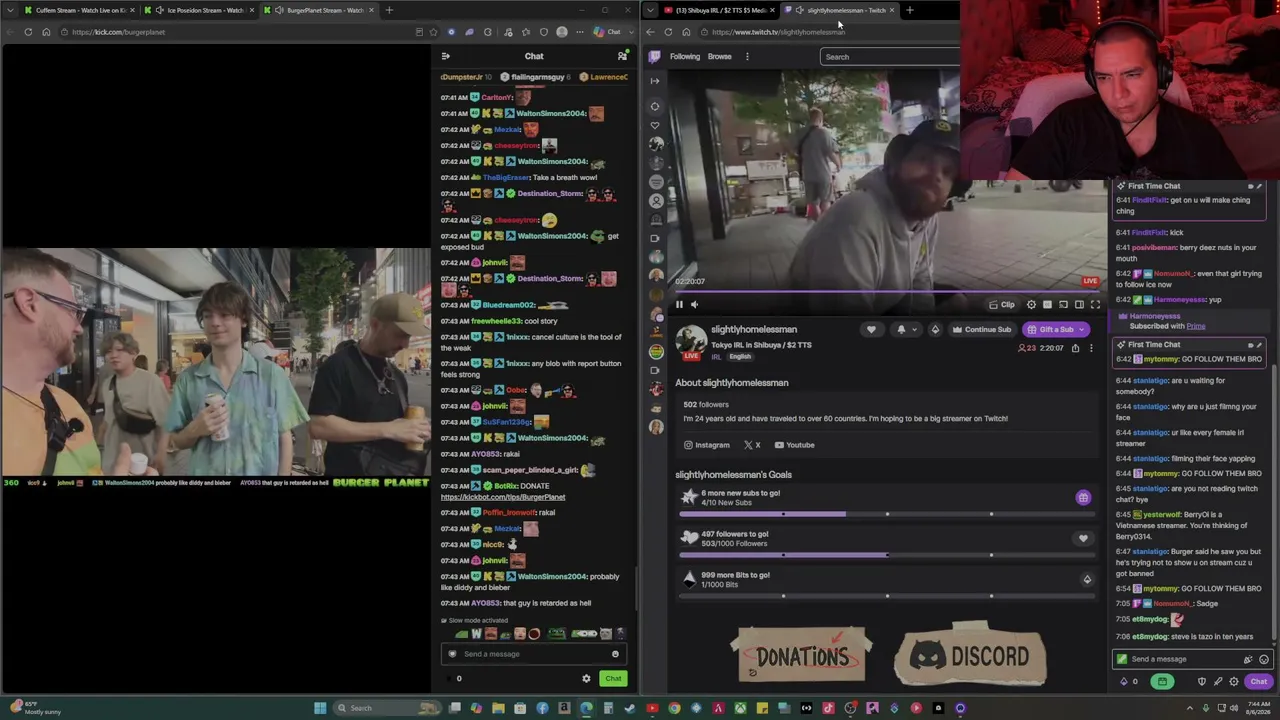Collapse the Kick chat panel
Image resolution: width=1280 pixels, height=720 pixels.
coord(446,56)
